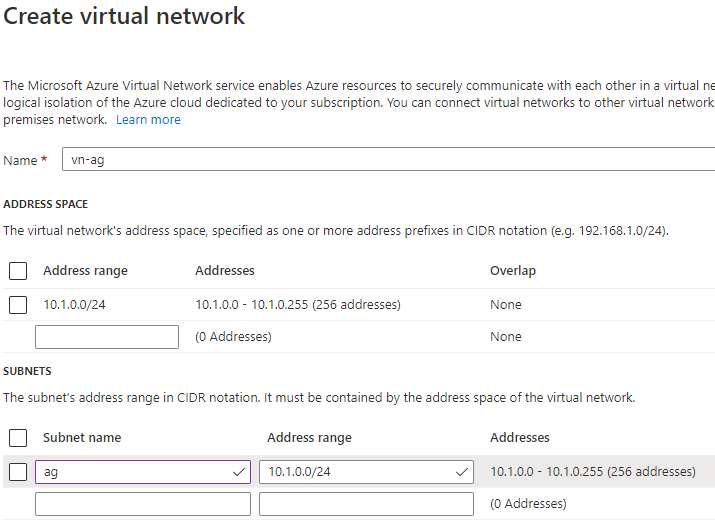Click the checkmark in the subnet address range field

[x=462, y=472]
